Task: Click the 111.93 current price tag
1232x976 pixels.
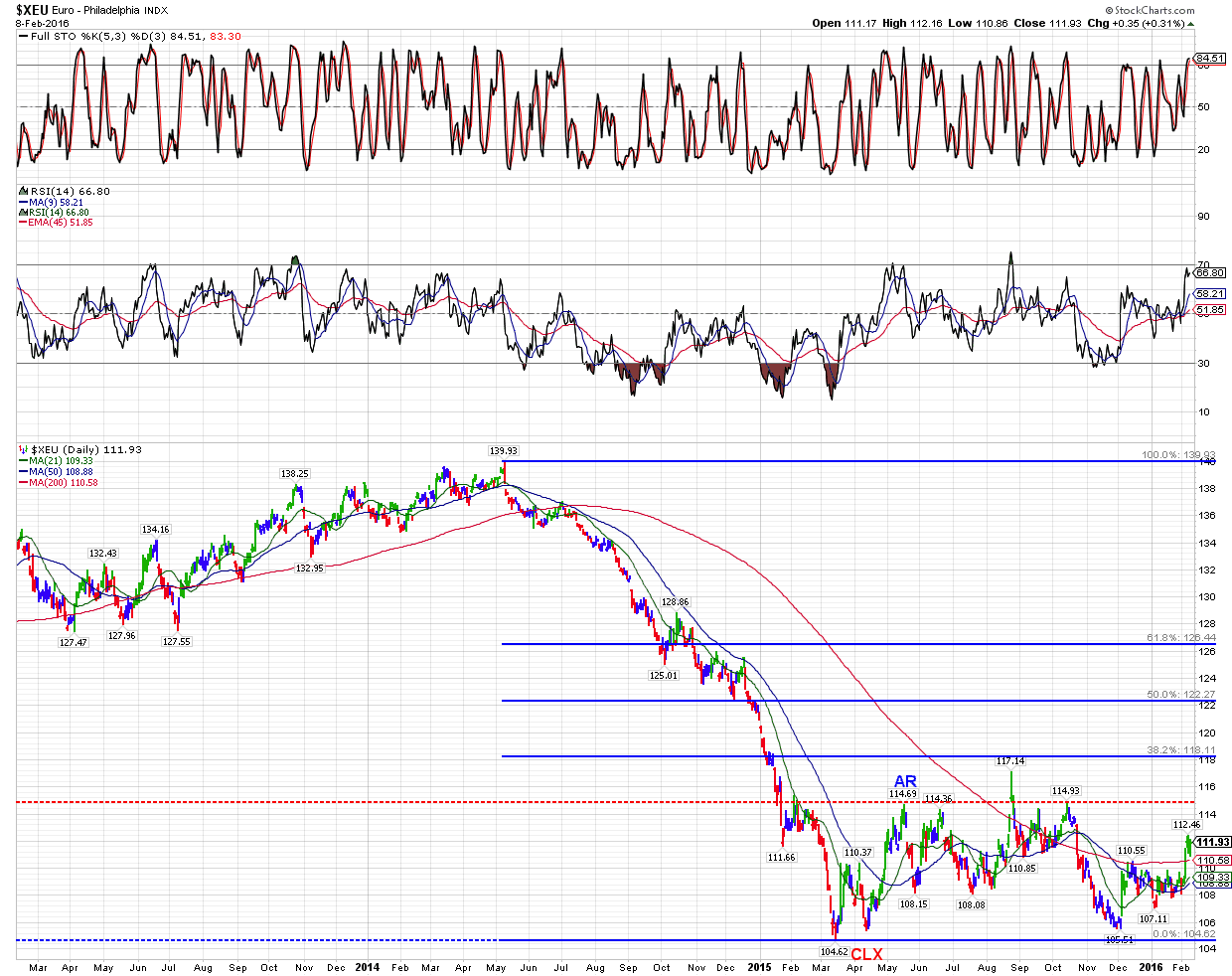Action: tap(1212, 842)
